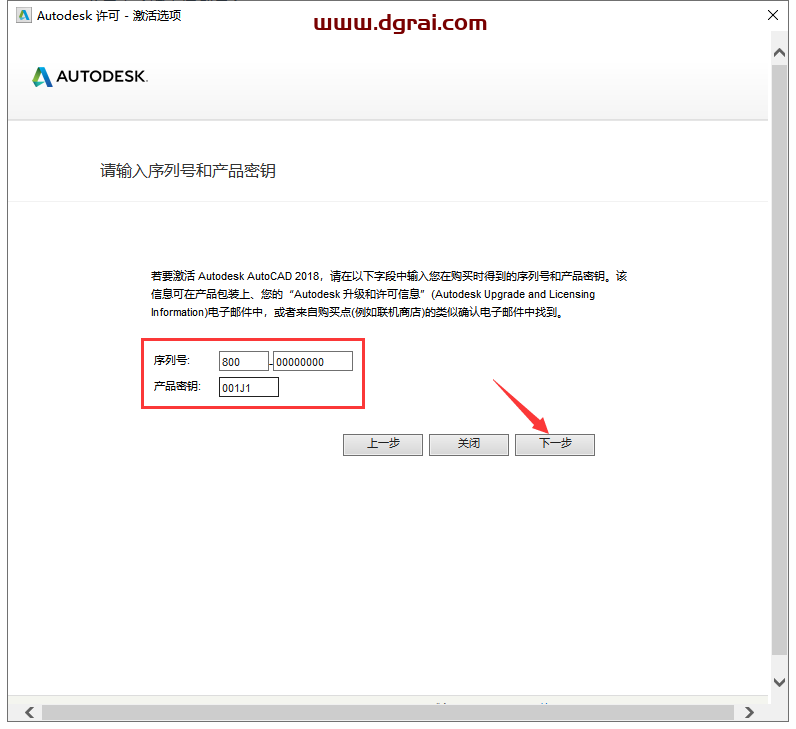Screen dimensions: 796x729
Task: Click the text Autodesk AutoCAD 2018 in the instructions
Action: [x=258, y=276]
